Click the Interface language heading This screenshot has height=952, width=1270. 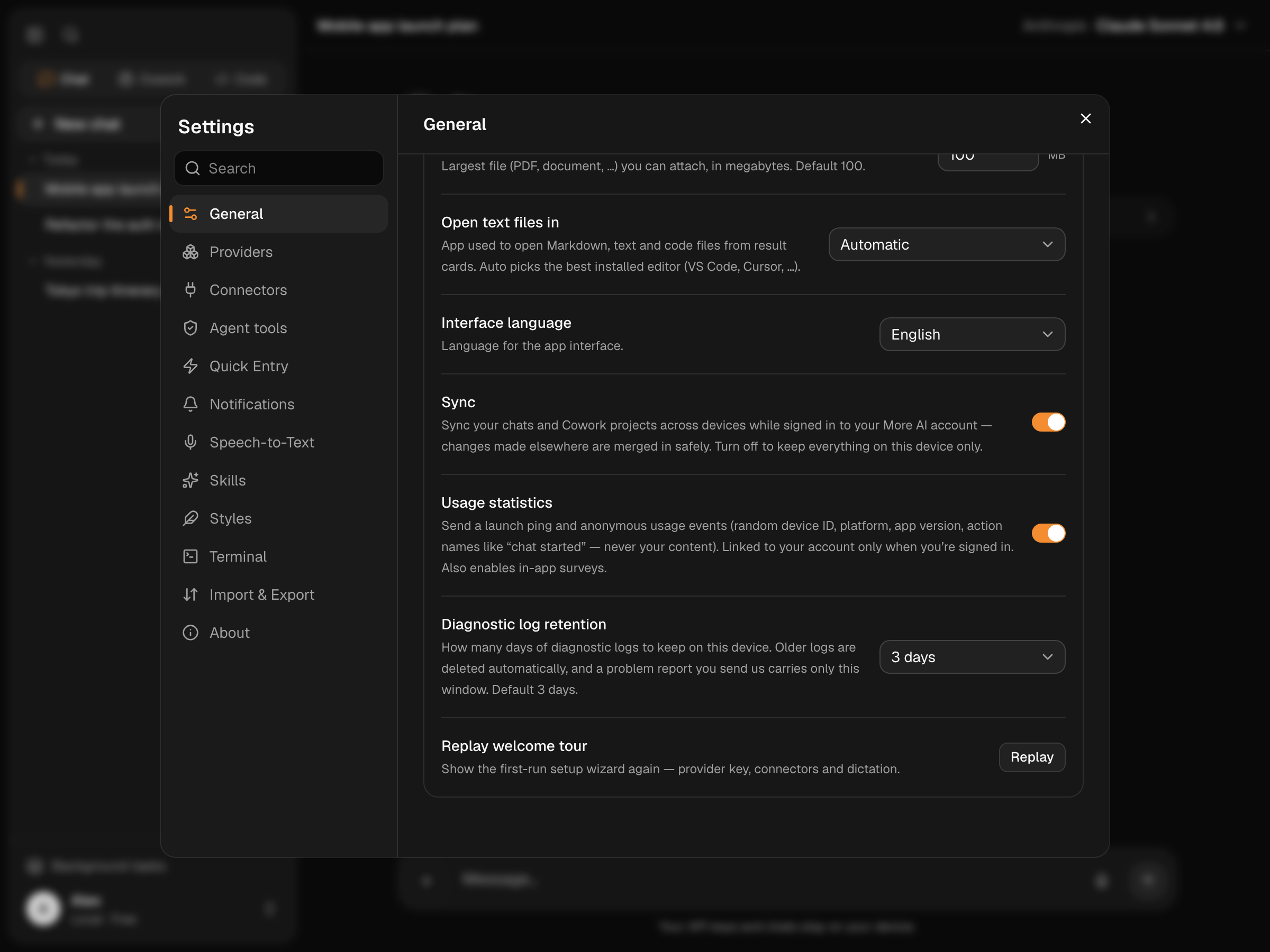pos(506,323)
